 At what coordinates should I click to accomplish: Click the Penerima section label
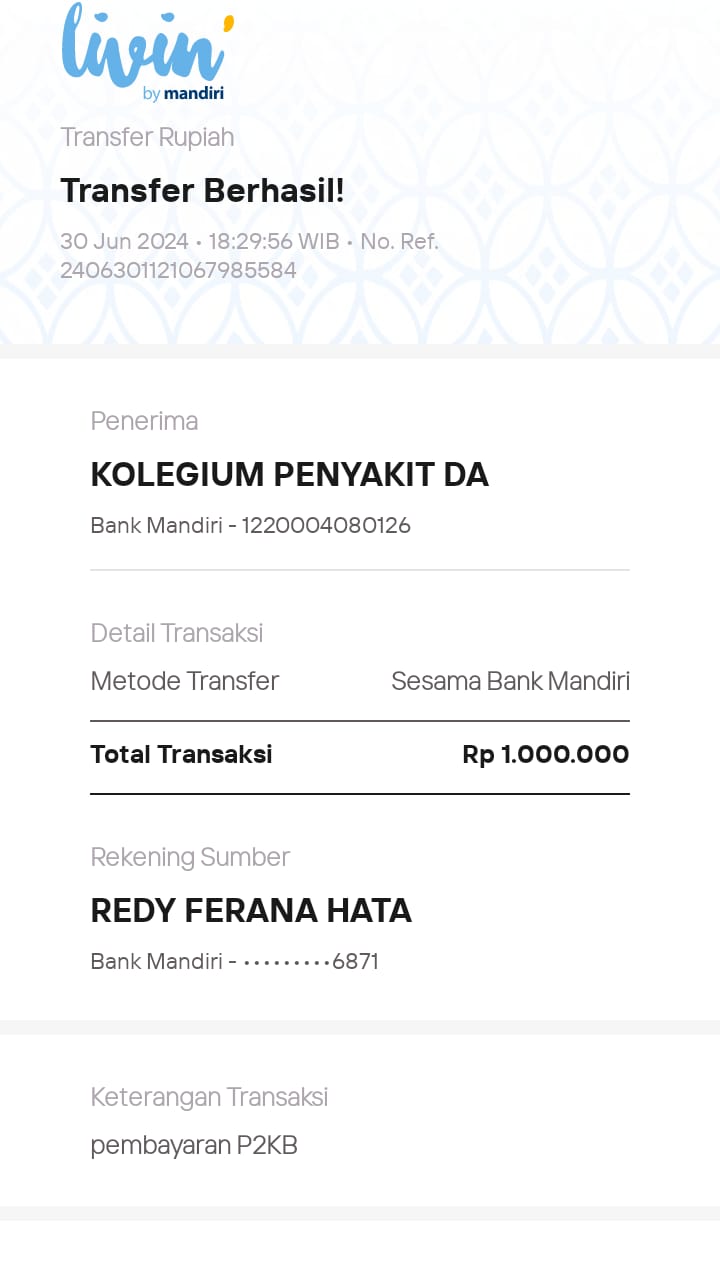[144, 421]
